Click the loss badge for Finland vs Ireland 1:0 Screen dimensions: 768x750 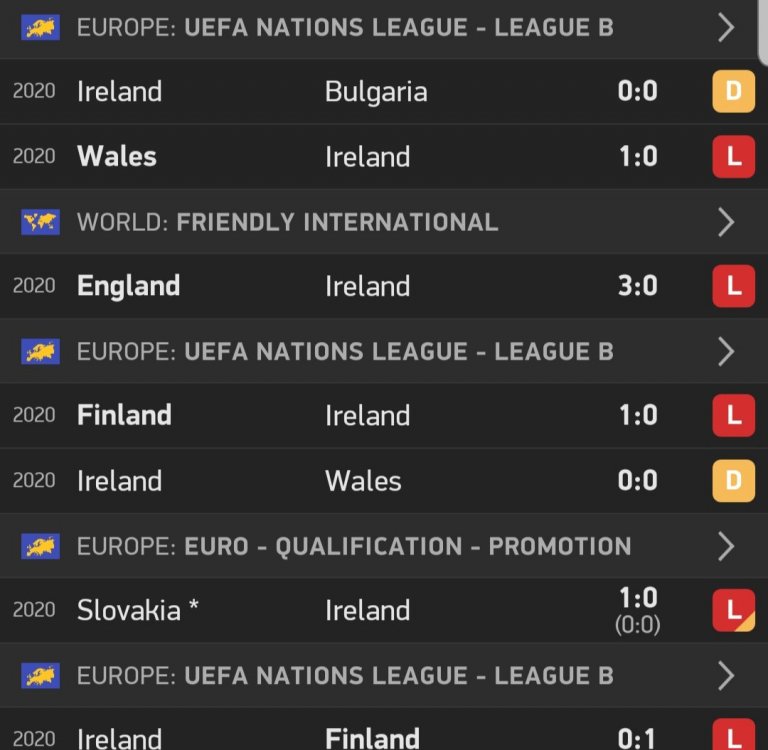(x=733, y=416)
